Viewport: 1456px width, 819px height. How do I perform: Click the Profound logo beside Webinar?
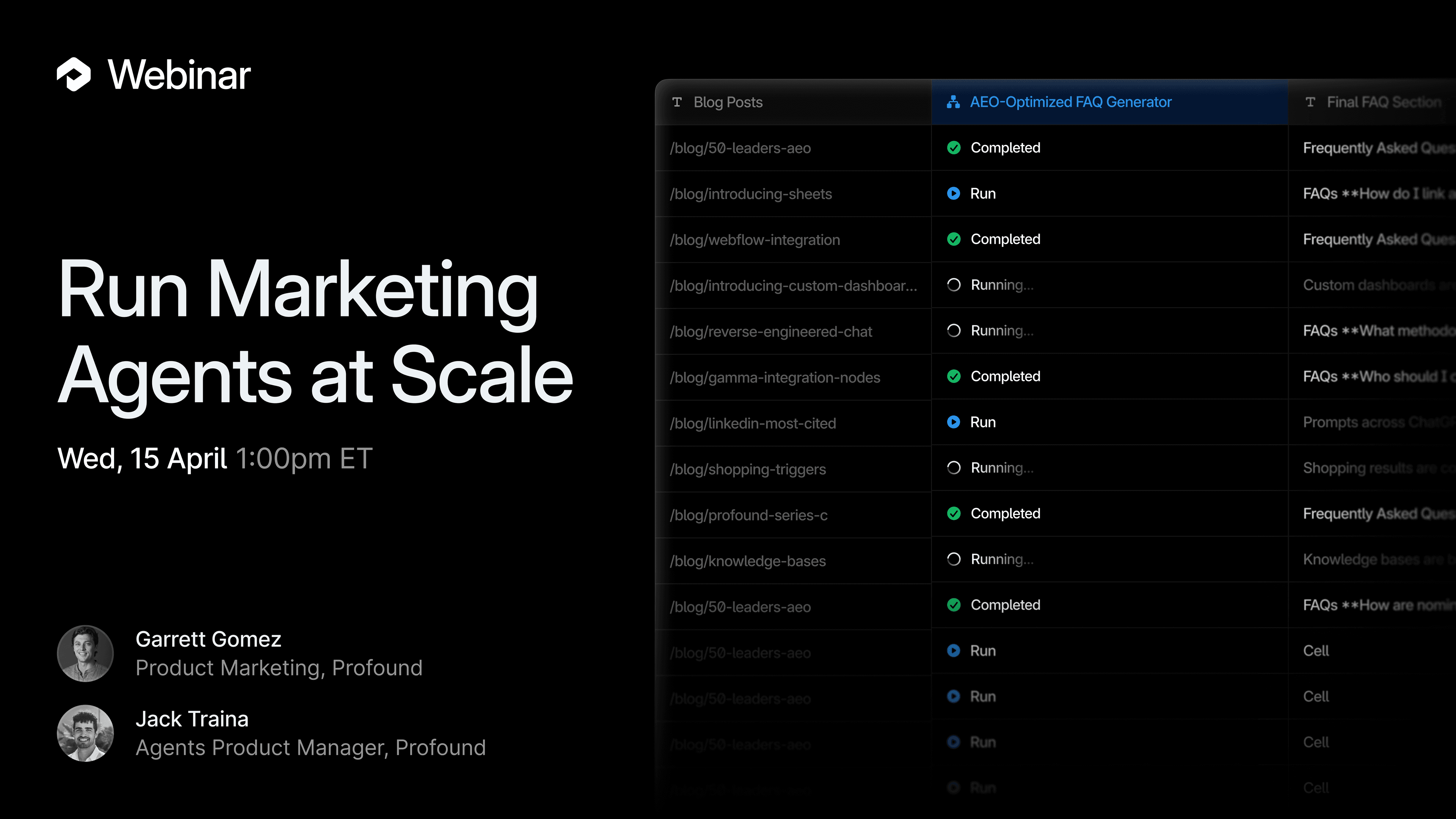[x=74, y=75]
